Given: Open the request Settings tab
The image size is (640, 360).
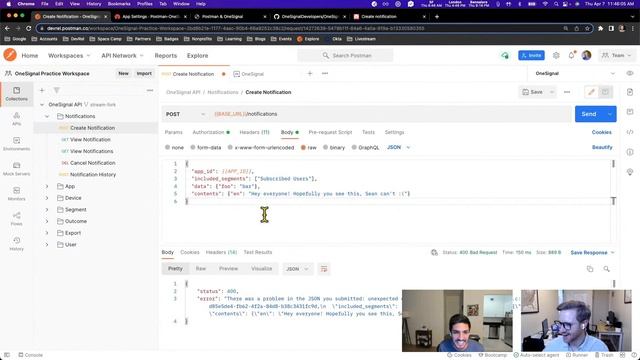Looking at the screenshot, I should point(394,132).
